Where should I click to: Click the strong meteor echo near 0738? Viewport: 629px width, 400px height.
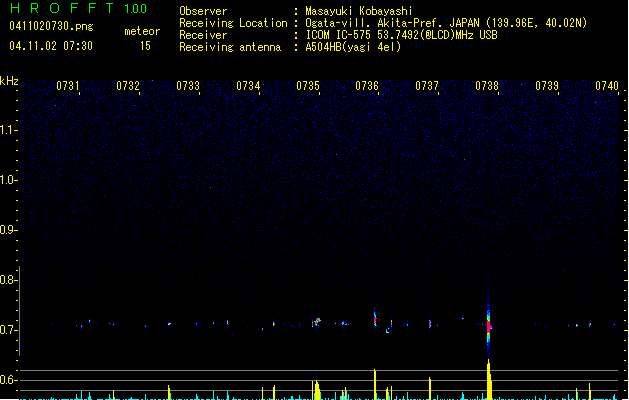(489, 325)
